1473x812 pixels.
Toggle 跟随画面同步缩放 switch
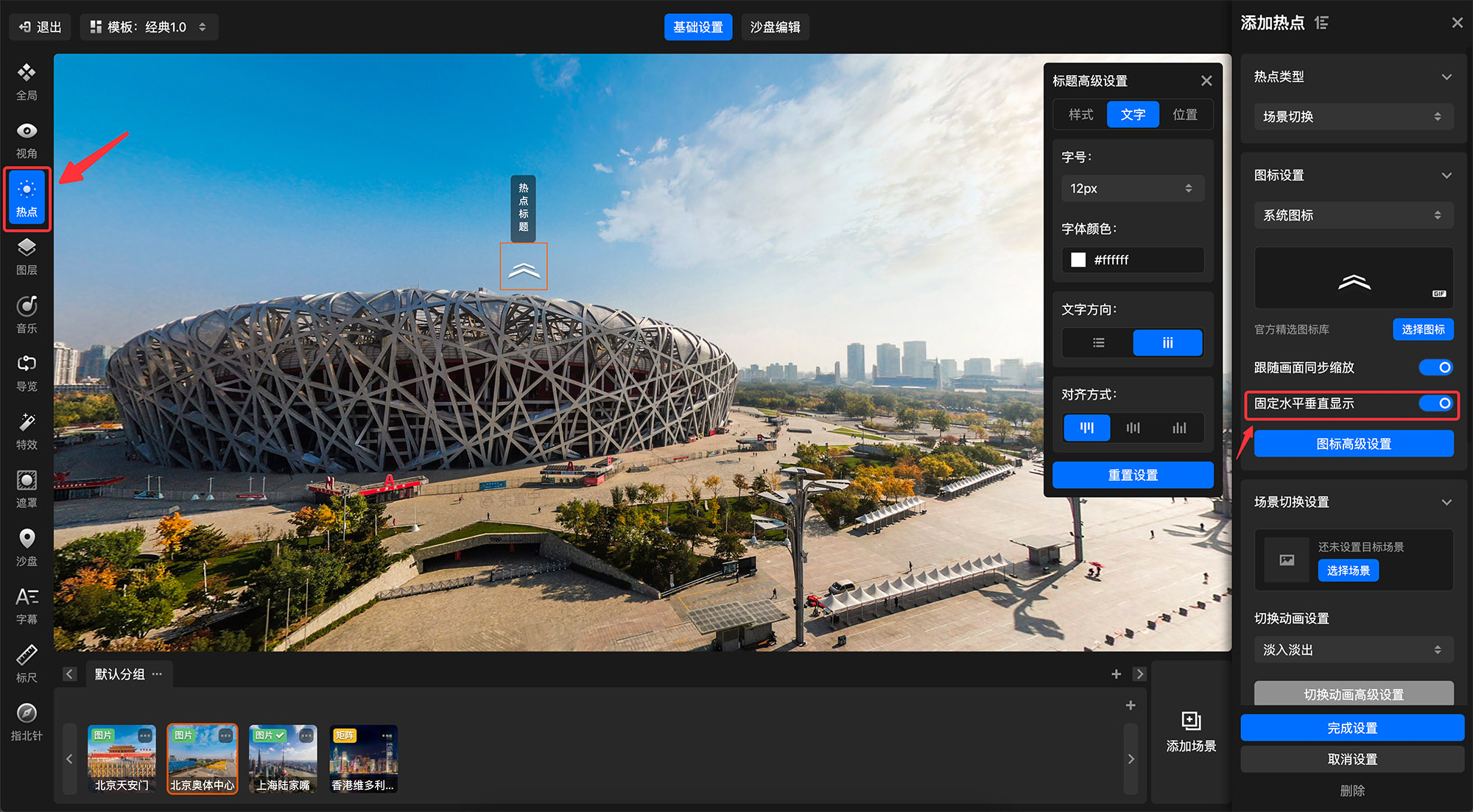(1436, 367)
